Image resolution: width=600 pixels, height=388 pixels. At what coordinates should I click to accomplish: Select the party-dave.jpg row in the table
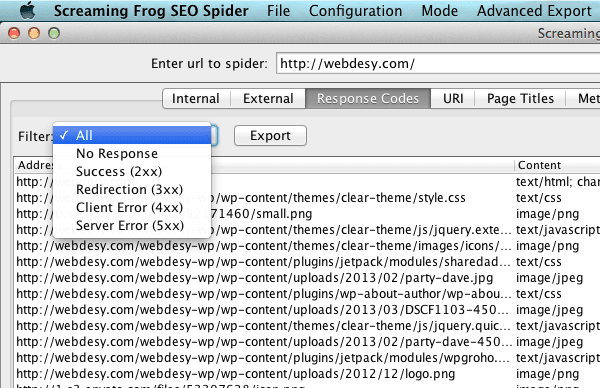pyautogui.click(x=308, y=278)
